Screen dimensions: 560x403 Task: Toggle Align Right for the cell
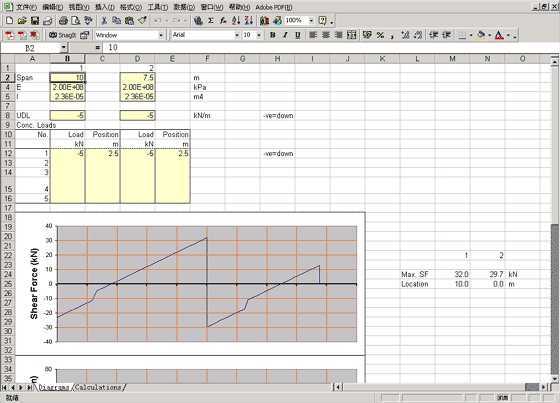click(x=339, y=35)
